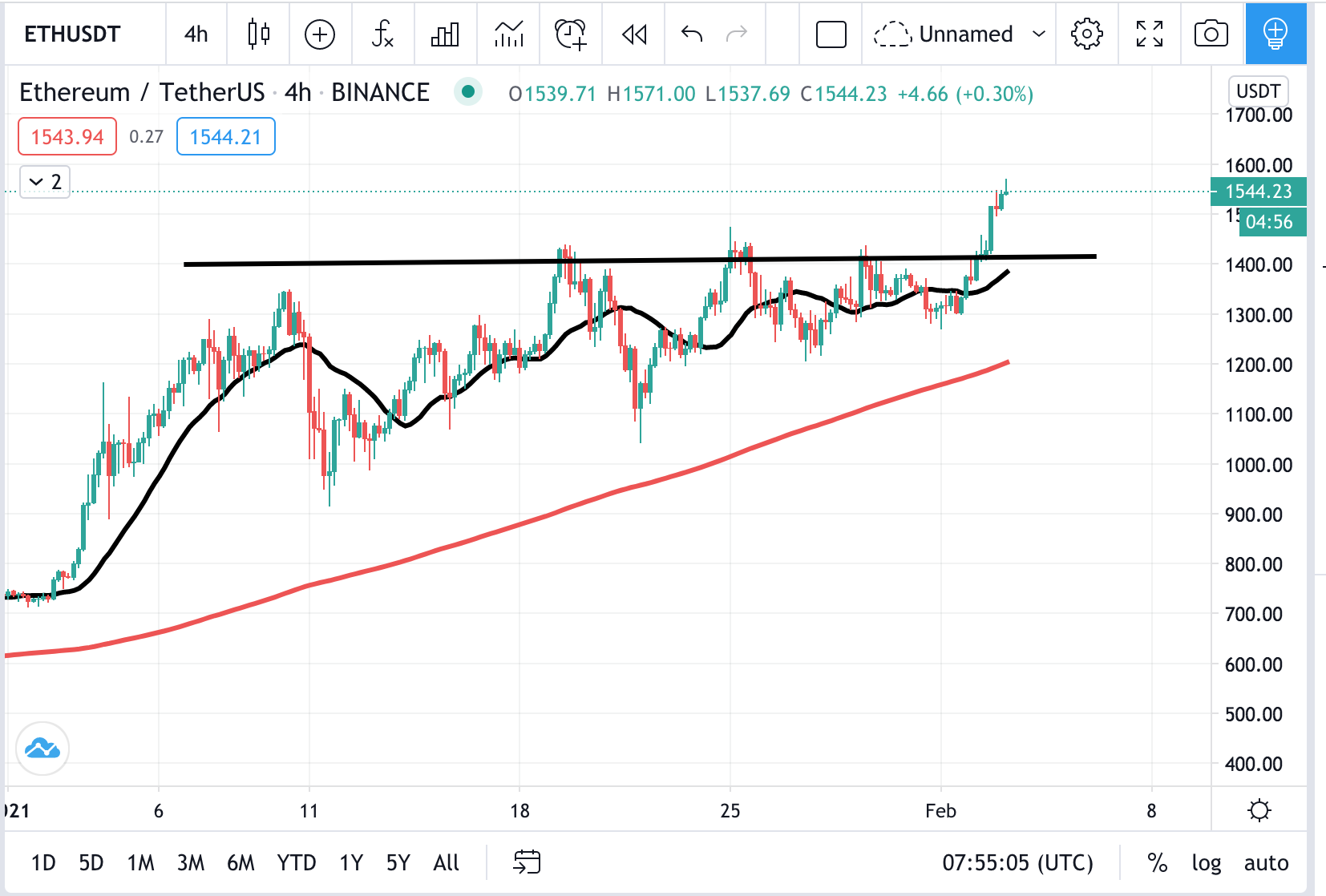Select the YTD date range

tap(296, 862)
